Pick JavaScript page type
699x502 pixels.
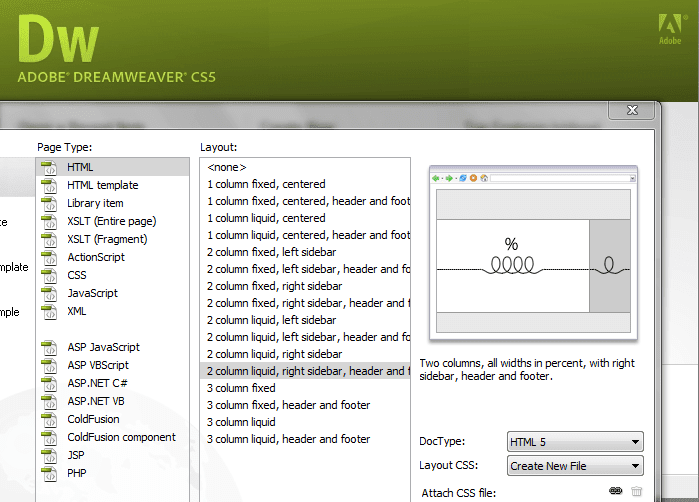112,293
